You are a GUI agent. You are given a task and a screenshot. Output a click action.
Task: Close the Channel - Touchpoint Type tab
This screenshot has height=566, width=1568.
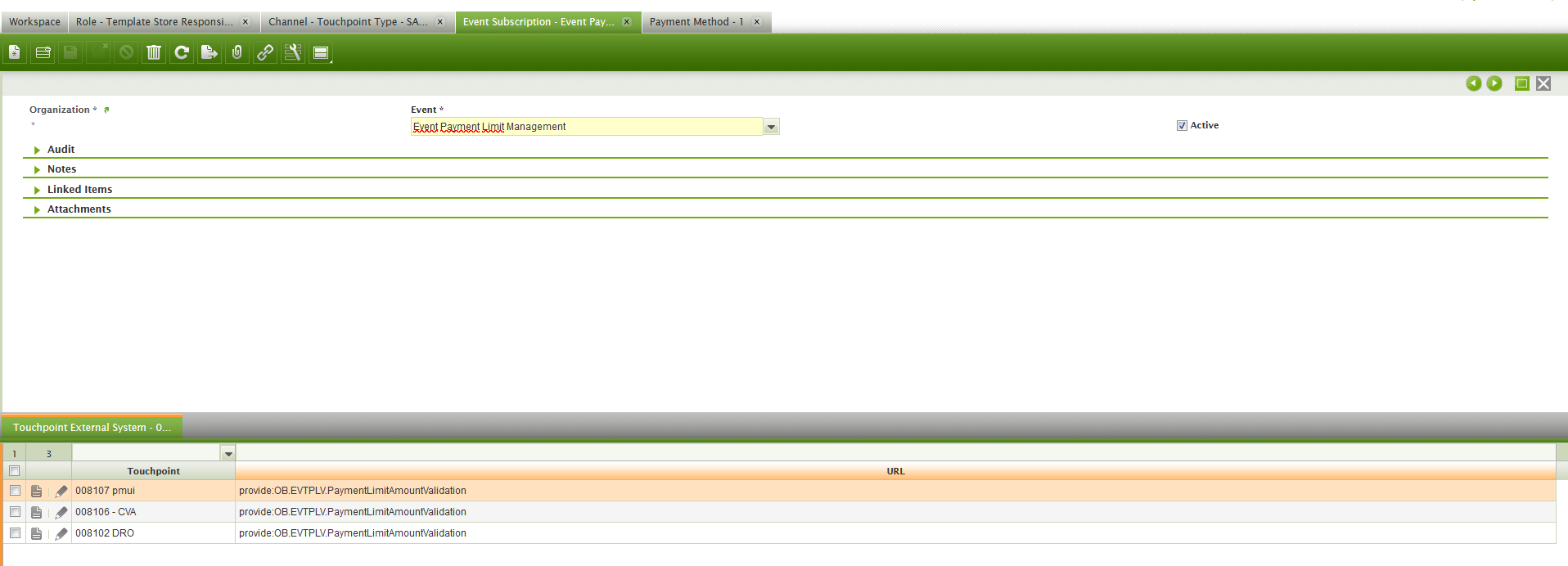pos(440,22)
